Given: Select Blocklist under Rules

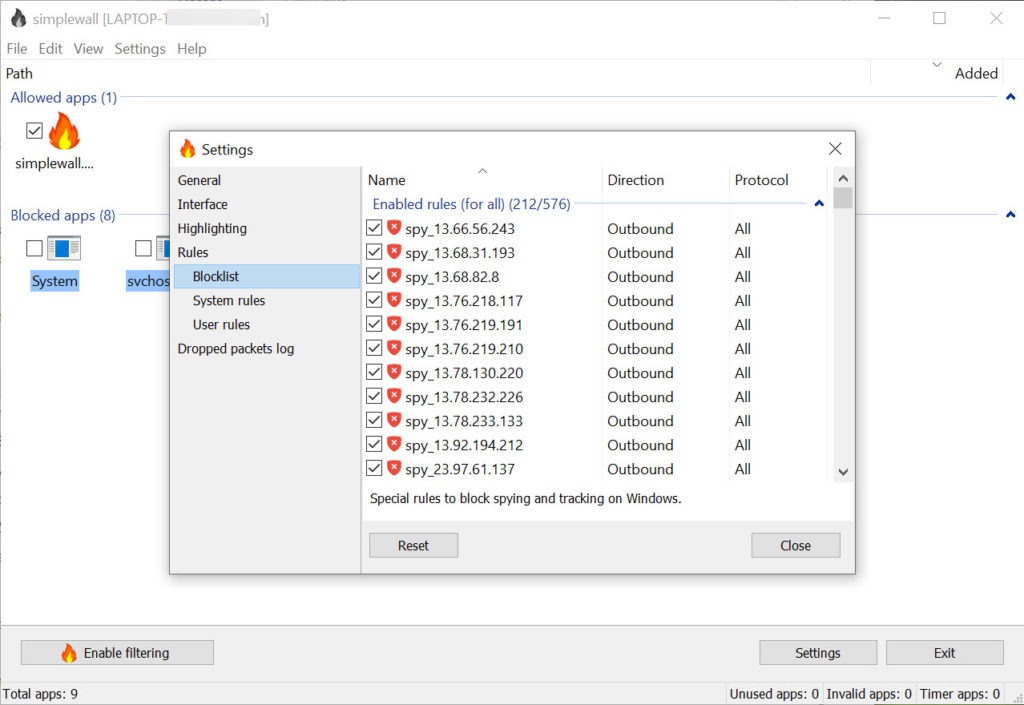Looking at the screenshot, I should pos(266,276).
